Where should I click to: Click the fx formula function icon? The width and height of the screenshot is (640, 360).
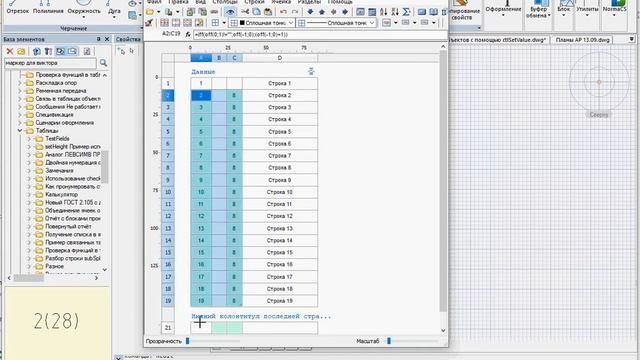pos(188,35)
